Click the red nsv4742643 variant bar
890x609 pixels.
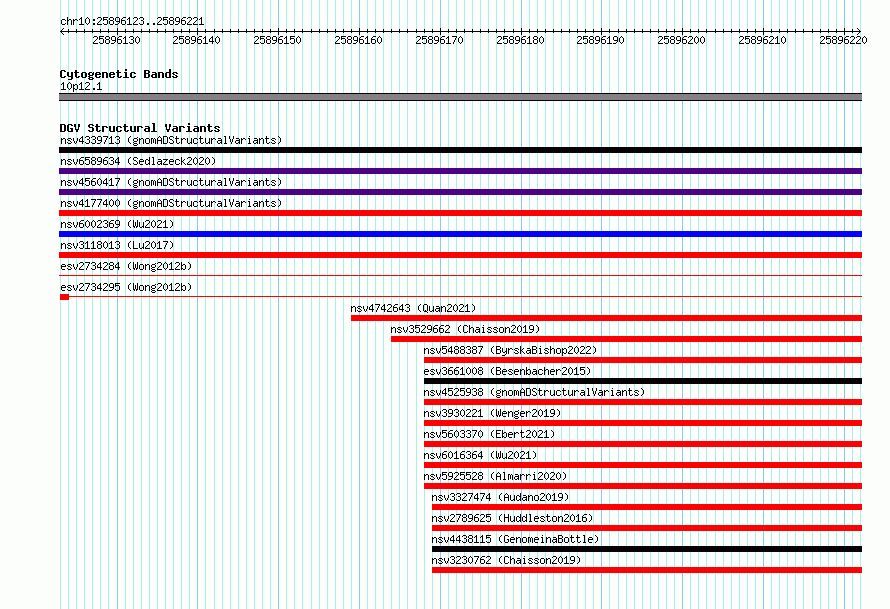606,318
